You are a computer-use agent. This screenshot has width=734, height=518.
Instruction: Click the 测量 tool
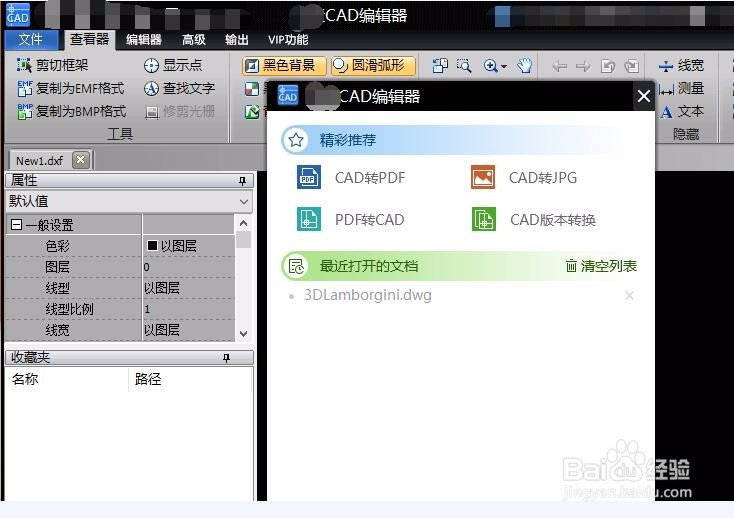681,88
